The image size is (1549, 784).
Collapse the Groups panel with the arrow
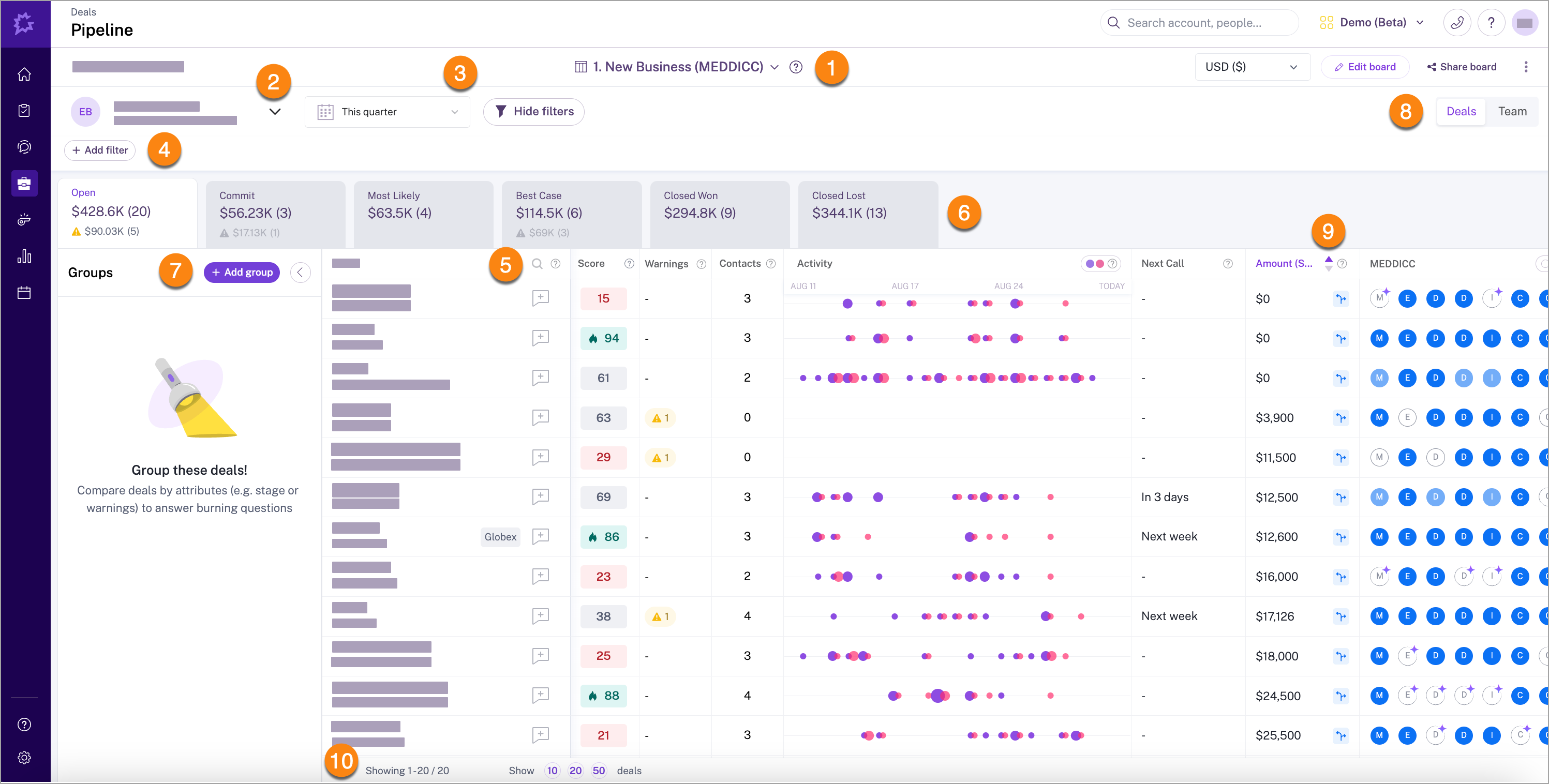[x=300, y=273]
